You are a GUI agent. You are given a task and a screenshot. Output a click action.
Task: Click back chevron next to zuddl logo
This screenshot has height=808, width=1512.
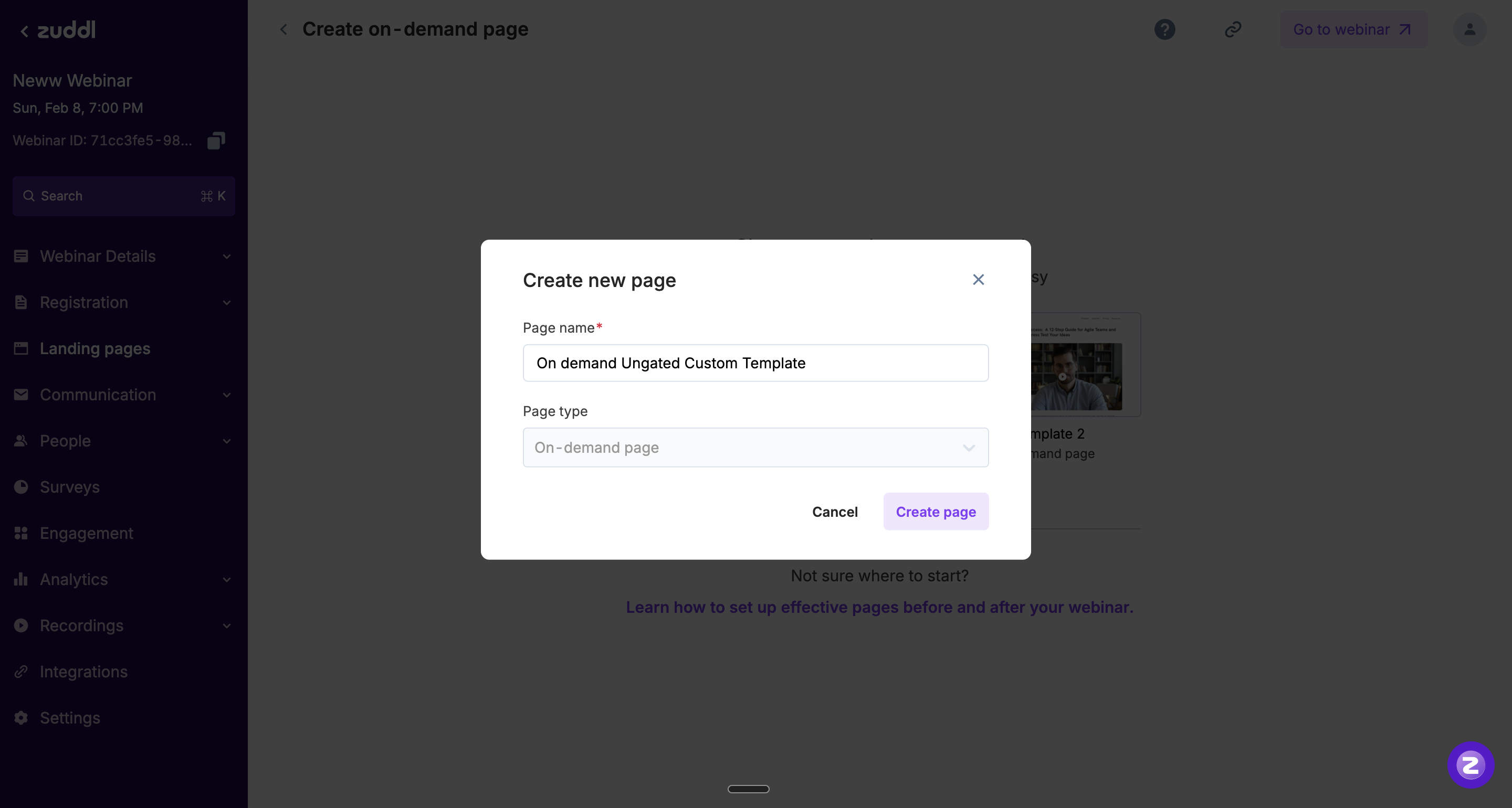pos(24,31)
